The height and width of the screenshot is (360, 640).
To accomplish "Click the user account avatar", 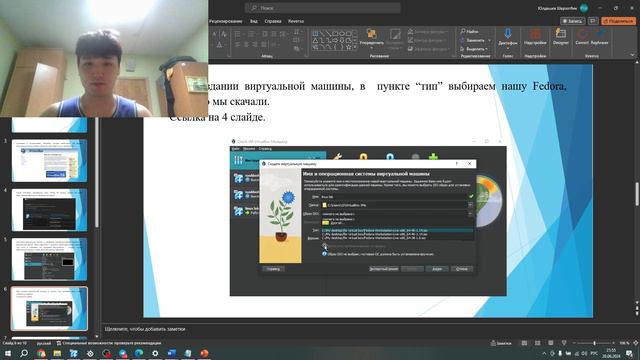I will click(584, 8).
